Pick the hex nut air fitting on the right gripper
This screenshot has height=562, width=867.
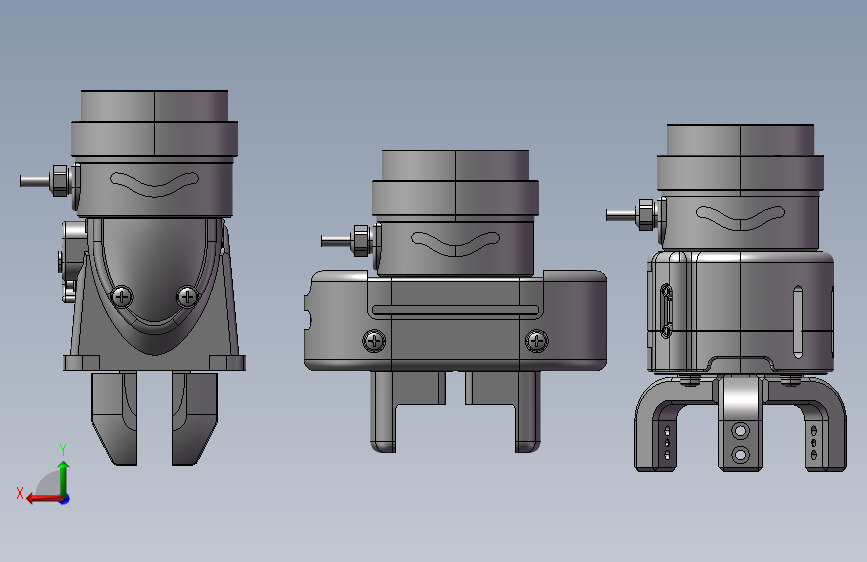645,215
